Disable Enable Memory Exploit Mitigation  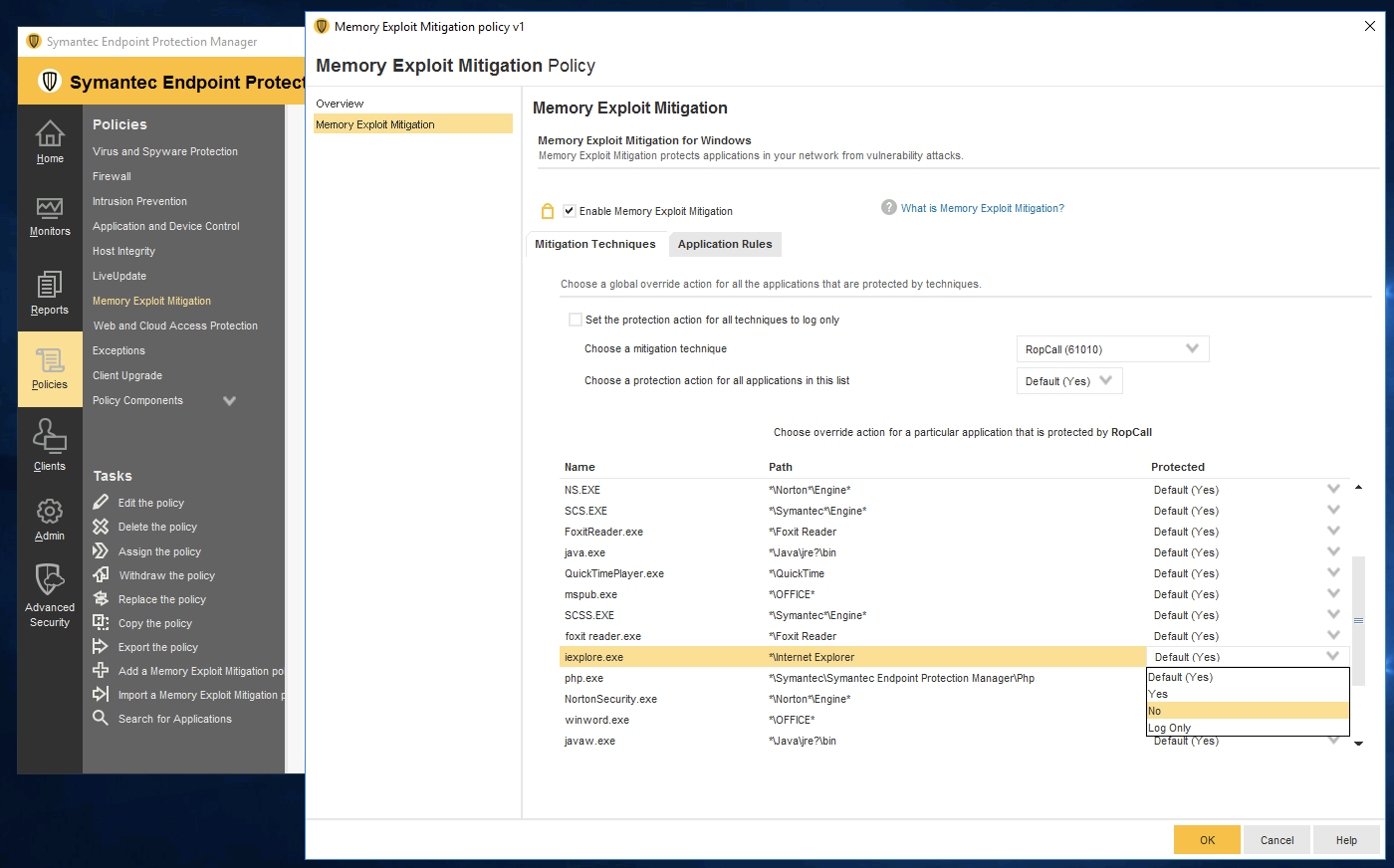point(569,210)
